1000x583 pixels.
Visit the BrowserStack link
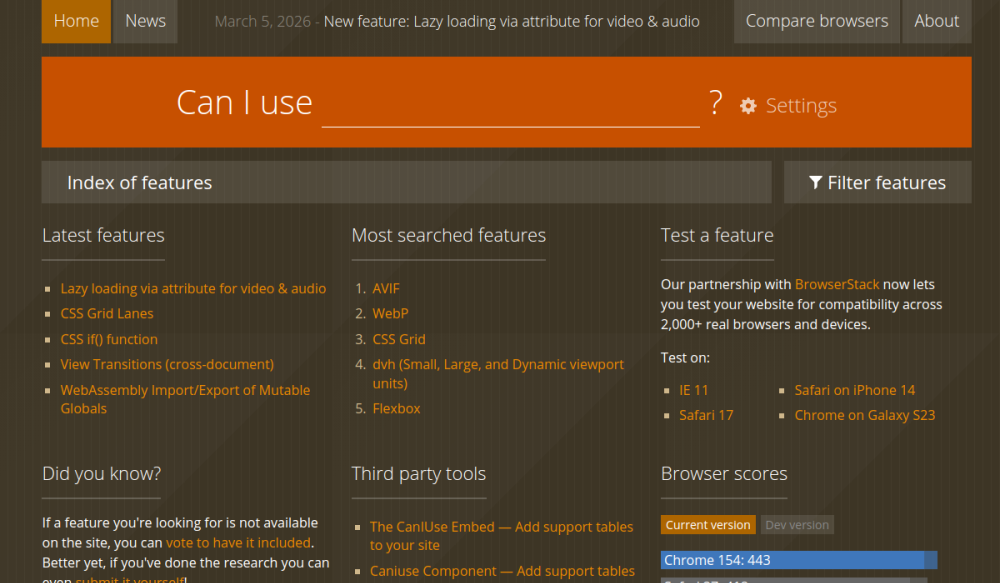pos(837,284)
